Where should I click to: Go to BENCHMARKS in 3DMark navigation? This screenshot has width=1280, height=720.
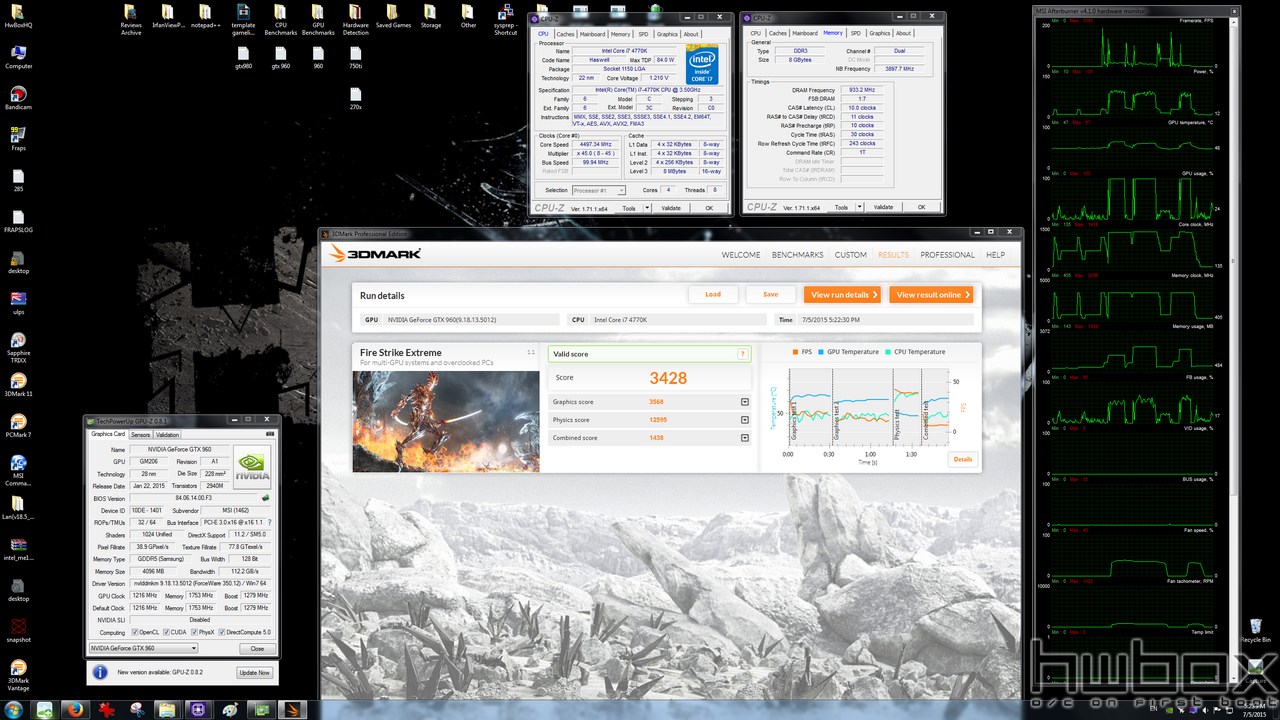(x=797, y=255)
